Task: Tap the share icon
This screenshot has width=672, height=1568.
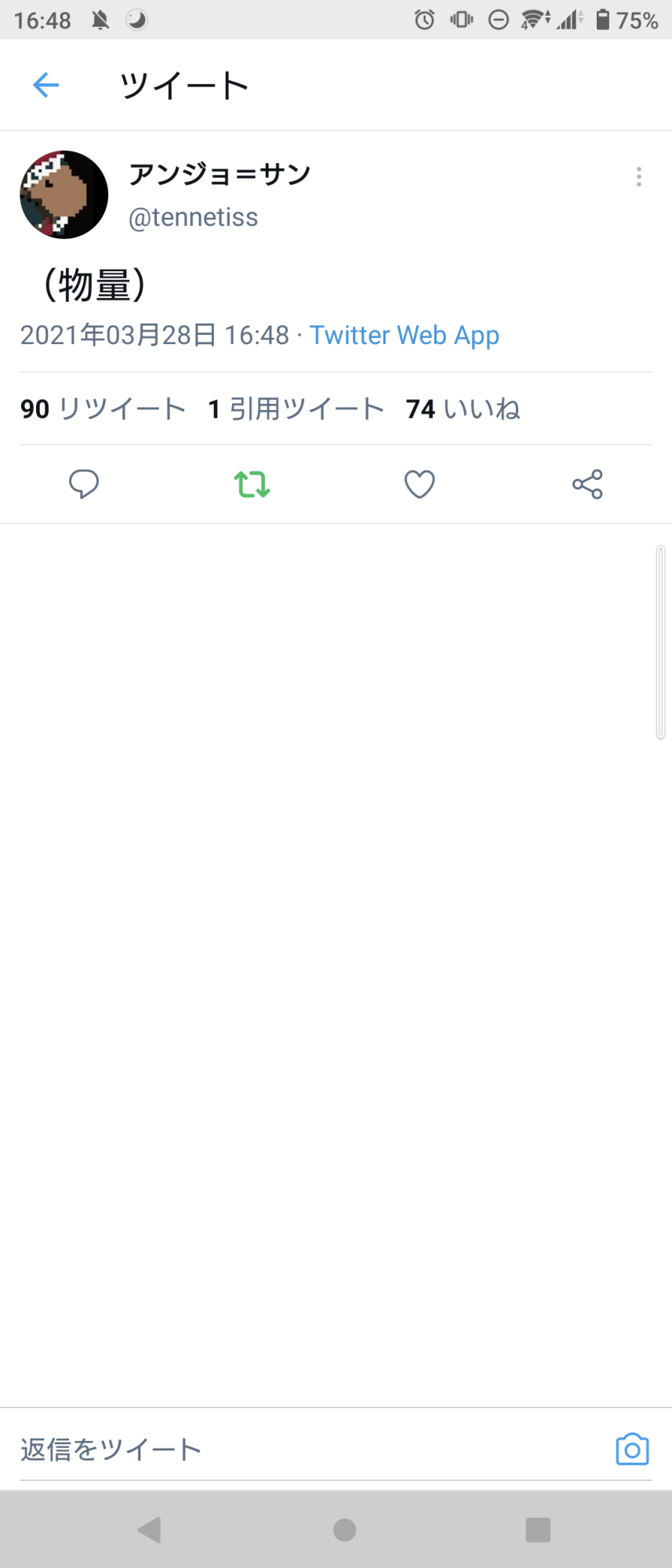Action: [x=587, y=484]
